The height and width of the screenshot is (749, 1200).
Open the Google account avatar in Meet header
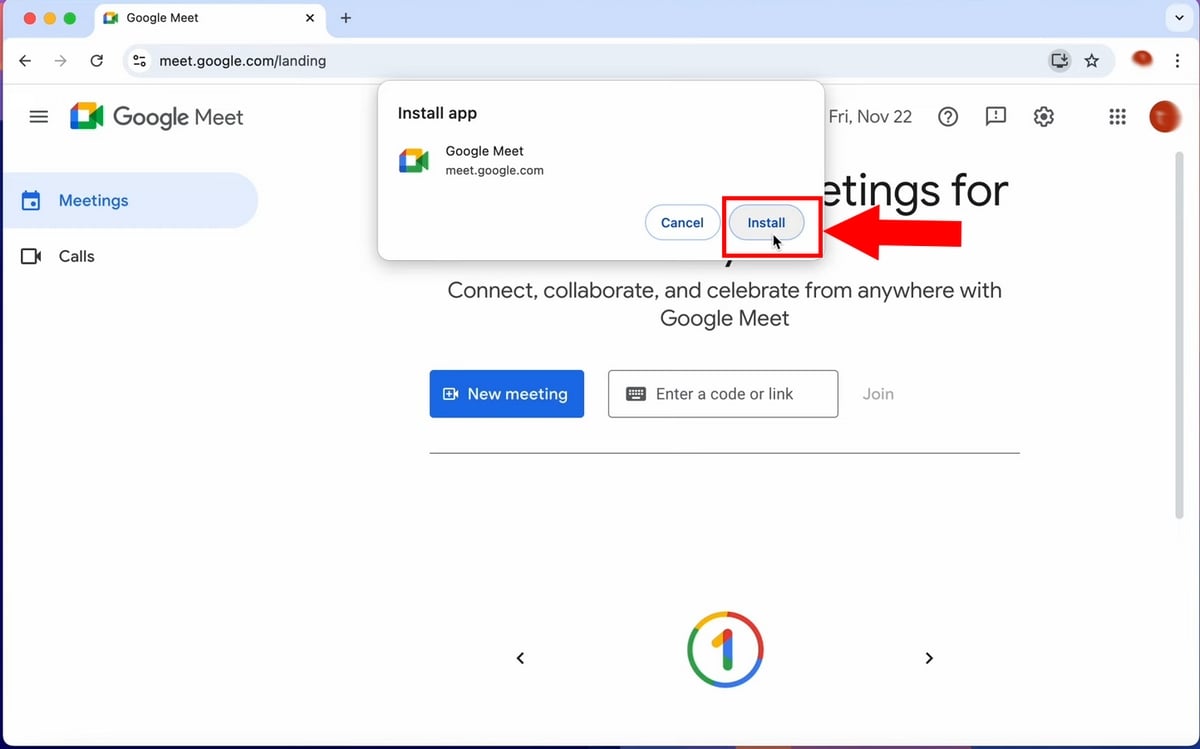[x=1165, y=117]
